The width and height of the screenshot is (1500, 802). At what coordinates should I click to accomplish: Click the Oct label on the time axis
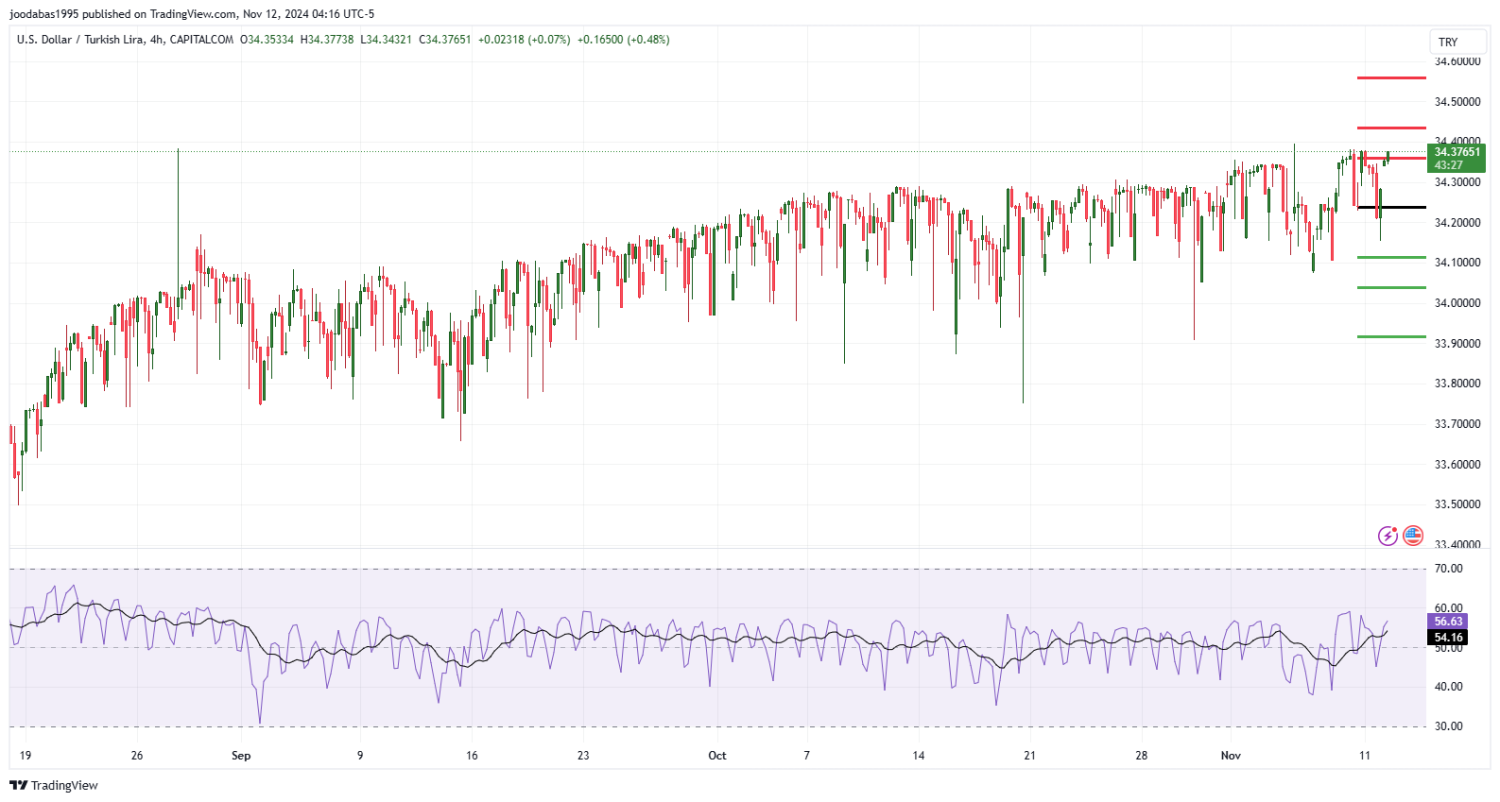pos(715,756)
